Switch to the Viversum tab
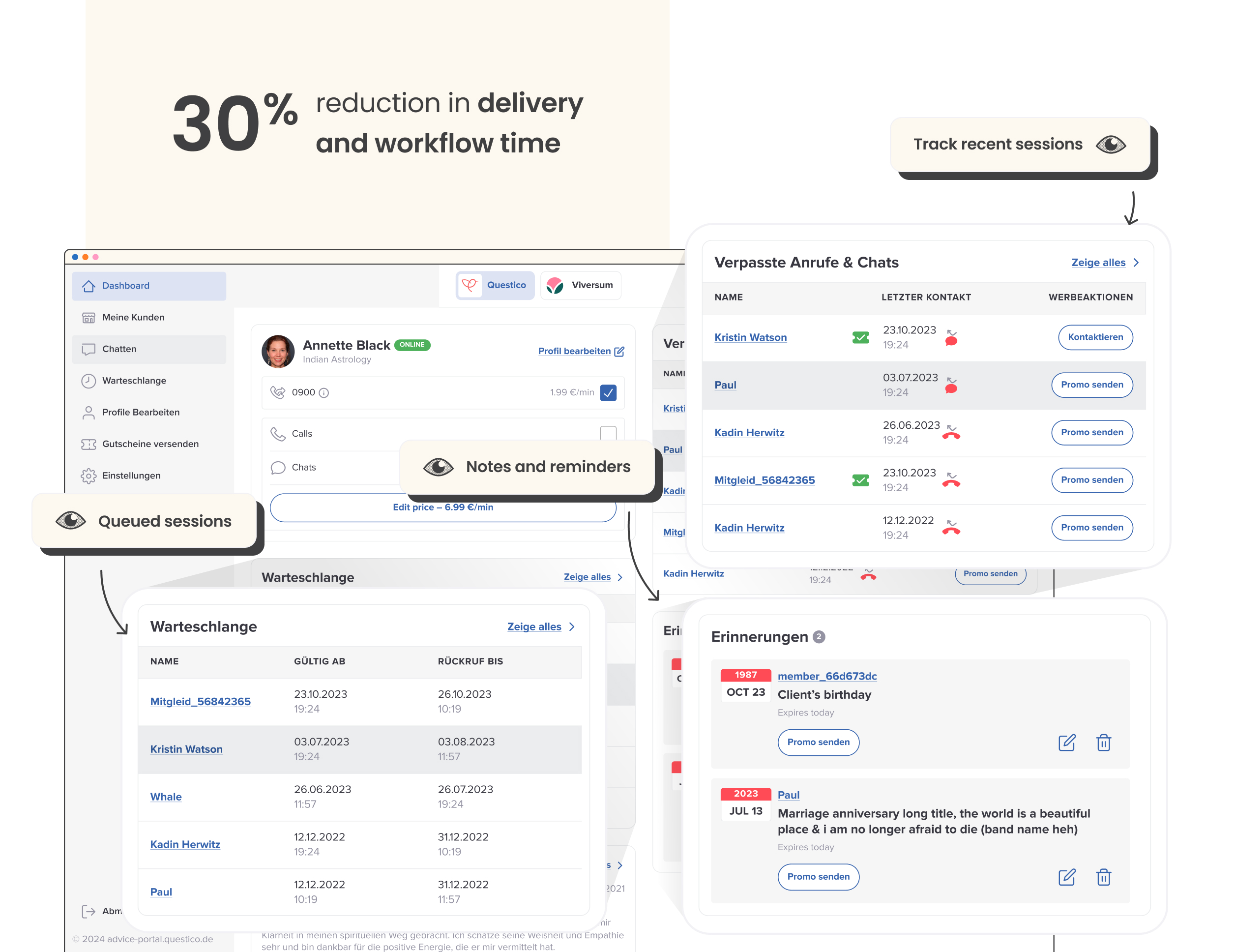 coord(581,285)
